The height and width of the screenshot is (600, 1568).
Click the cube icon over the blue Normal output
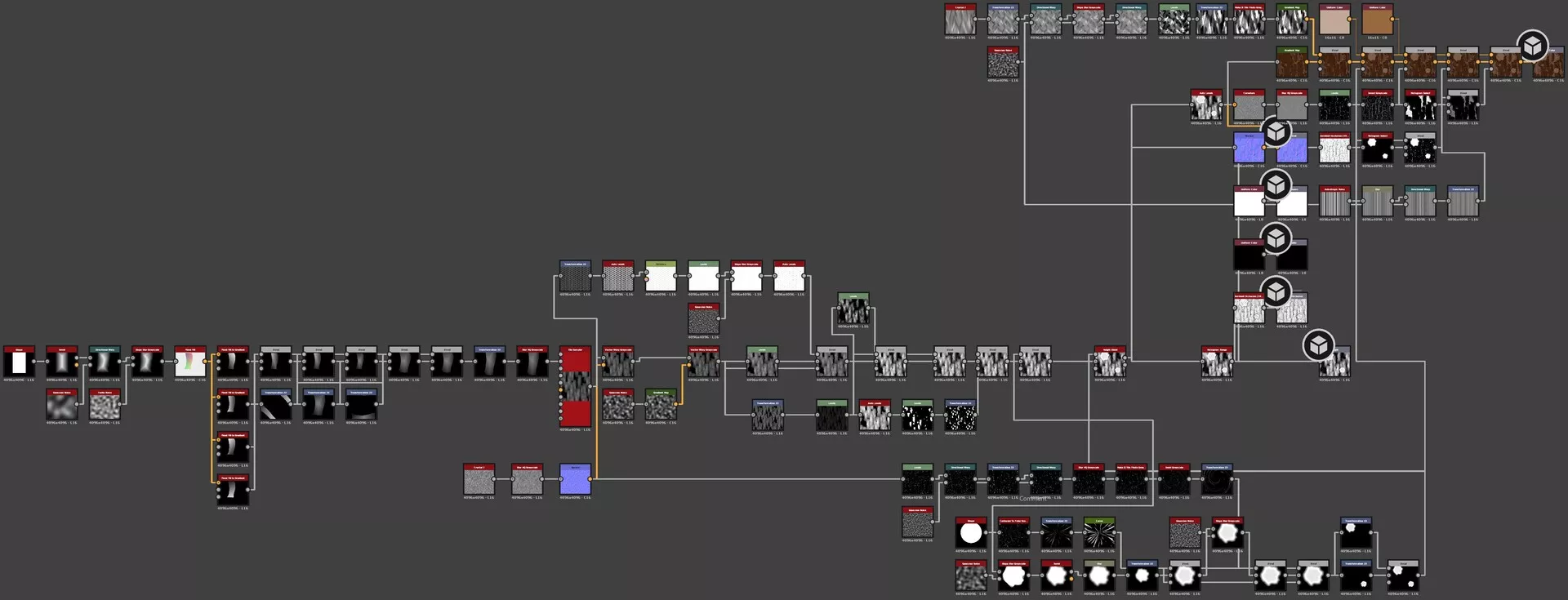[x=1276, y=131]
